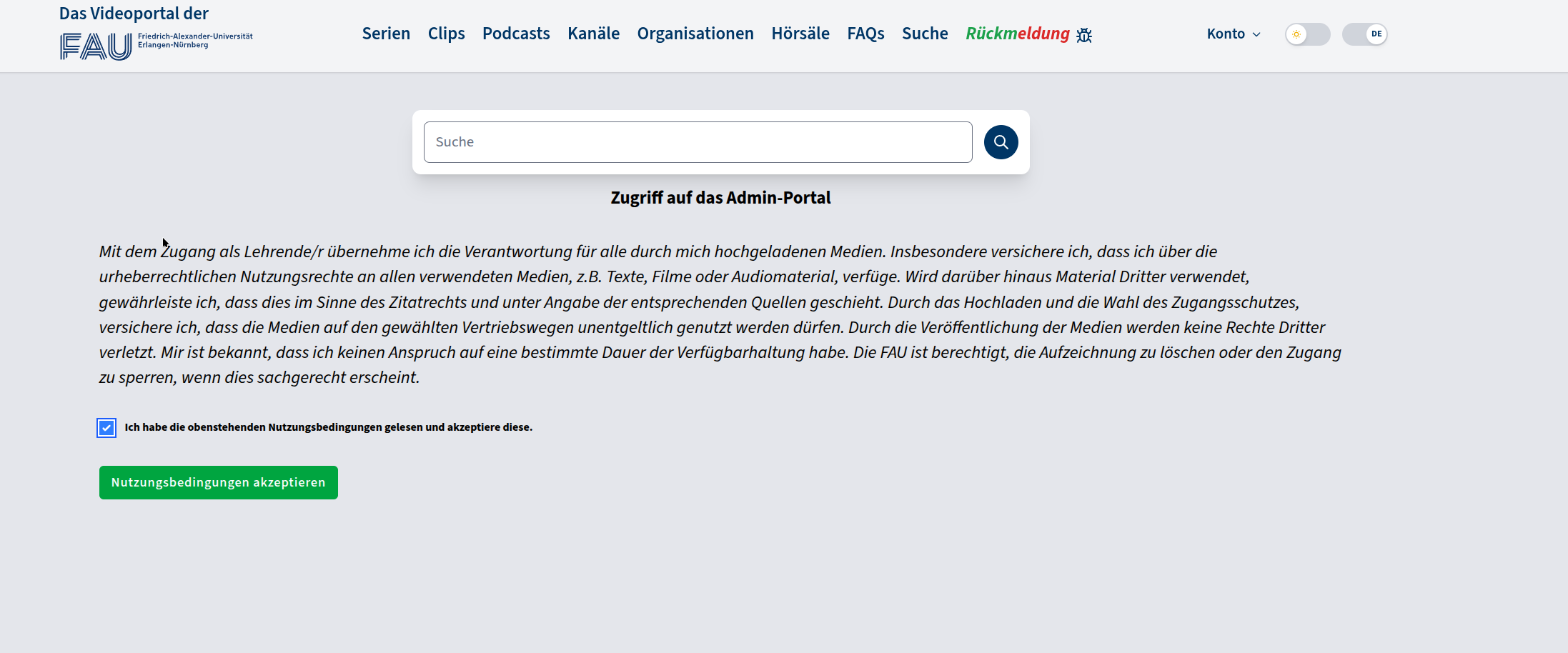Click the bug icon next to Rückmeldung

pos(1084,35)
